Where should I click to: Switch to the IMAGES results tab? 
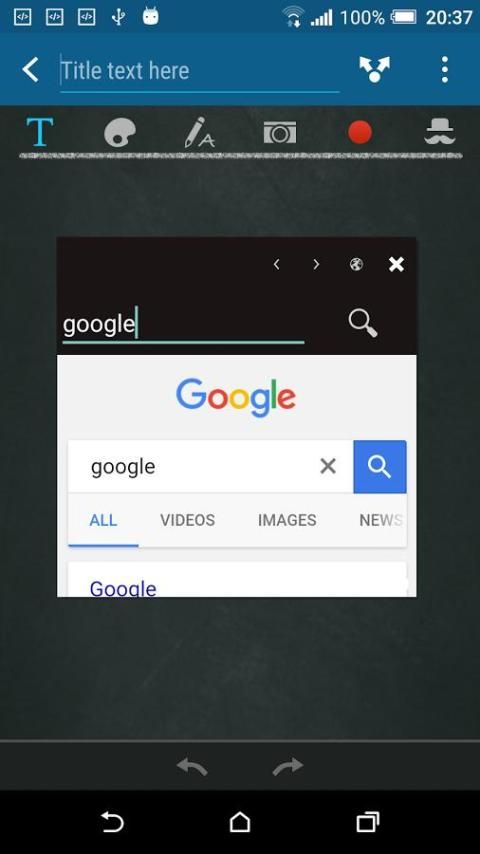(x=287, y=520)
